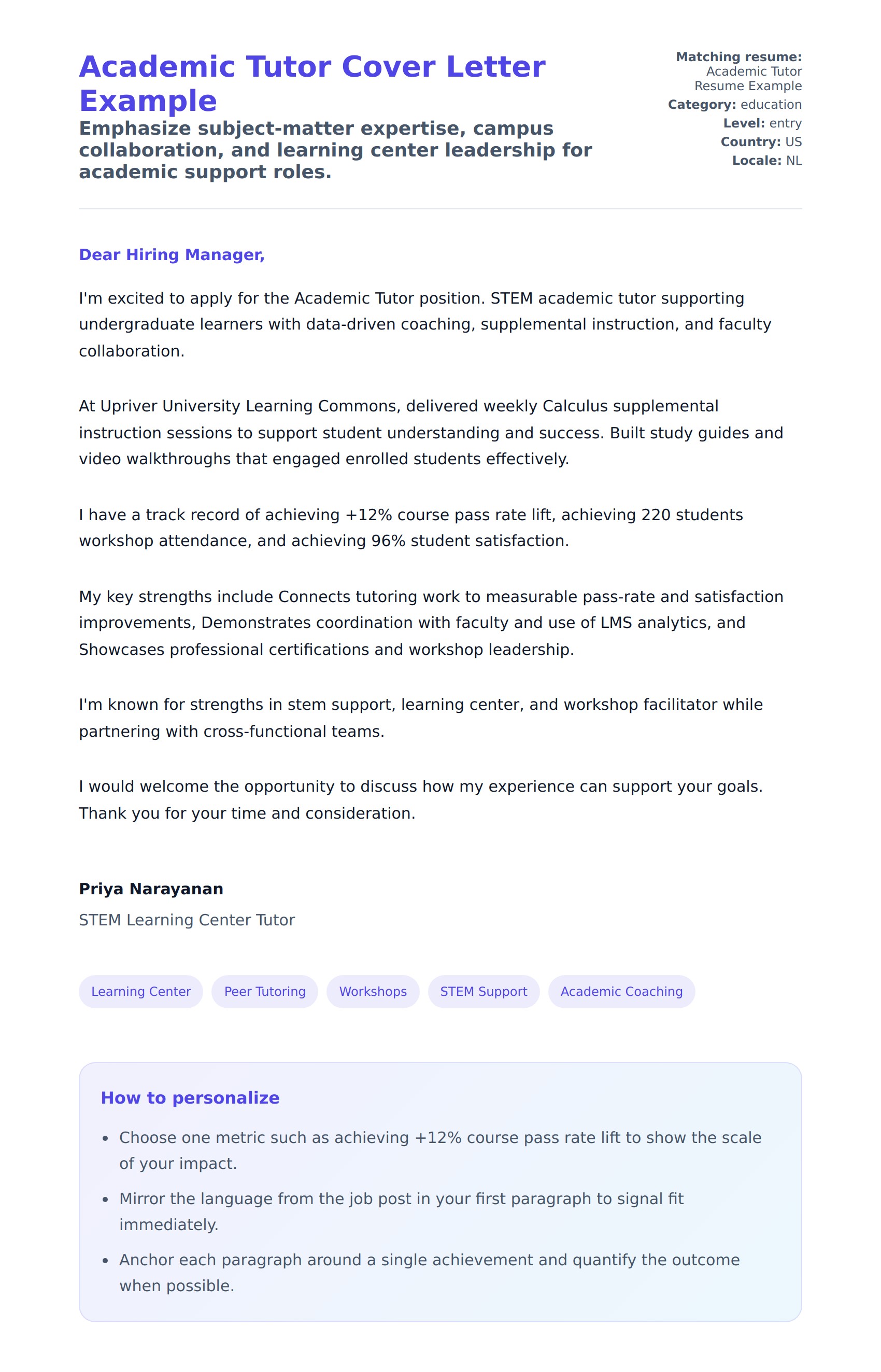Click the Academic Tutor Cover Letter Example title
The image size is (881, 1372).
312,83
